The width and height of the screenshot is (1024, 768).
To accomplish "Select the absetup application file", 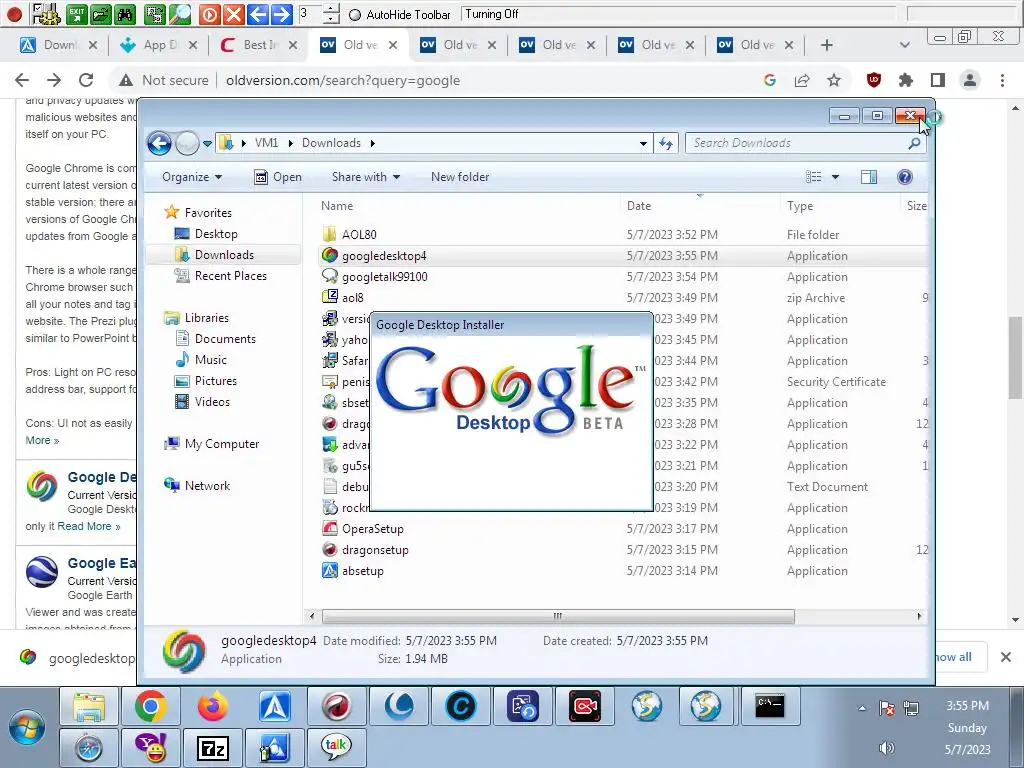I will click(362, 570).
